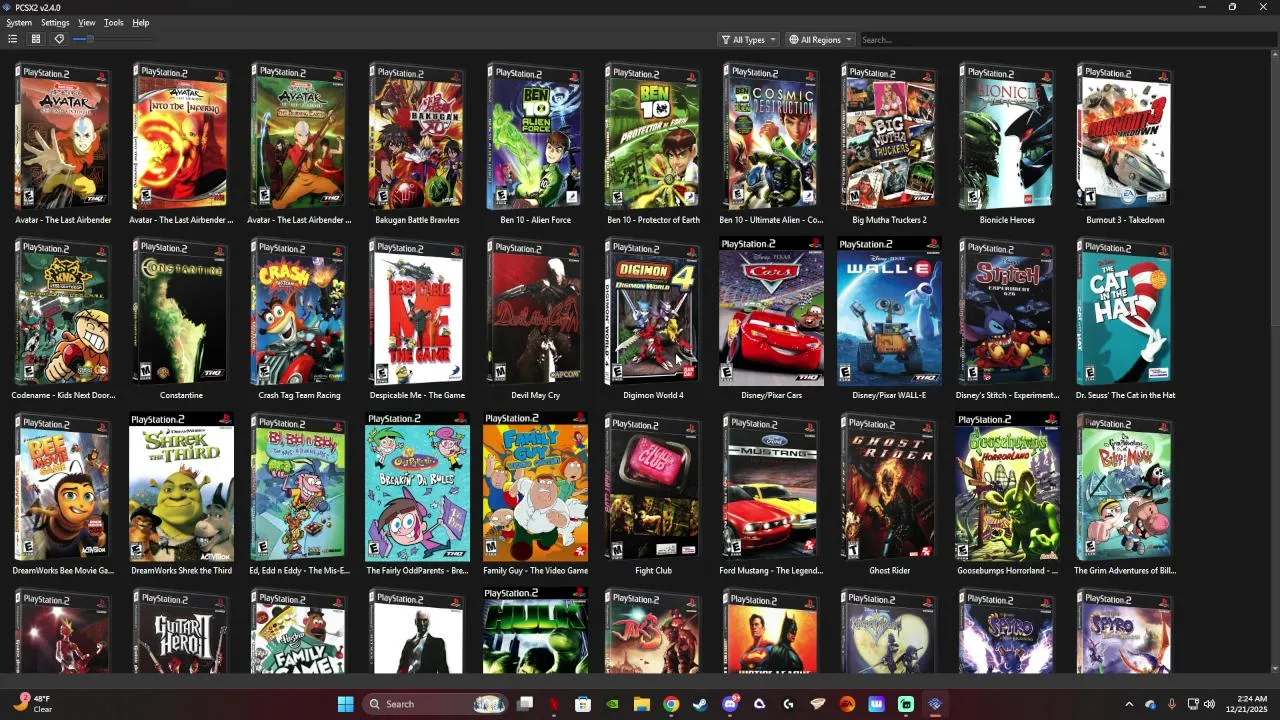Viewport: 1280px width, 720px height.
Task: Click the 'Ghost Rider' title text
Action: (x=889, y=571)
